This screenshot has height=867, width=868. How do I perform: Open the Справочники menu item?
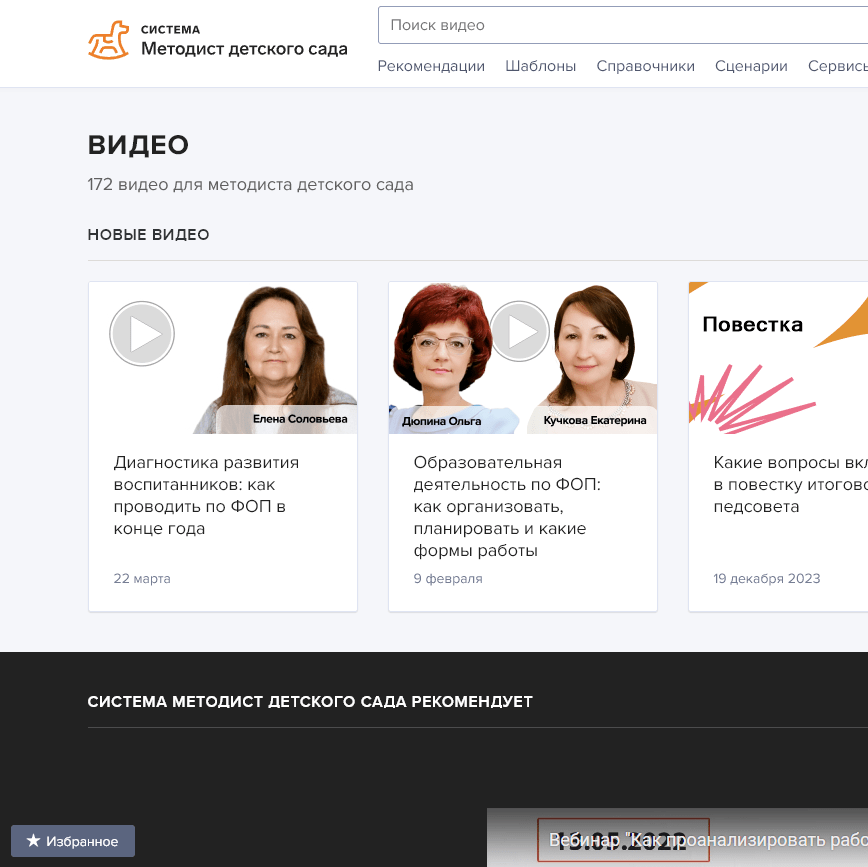[645, 66]
